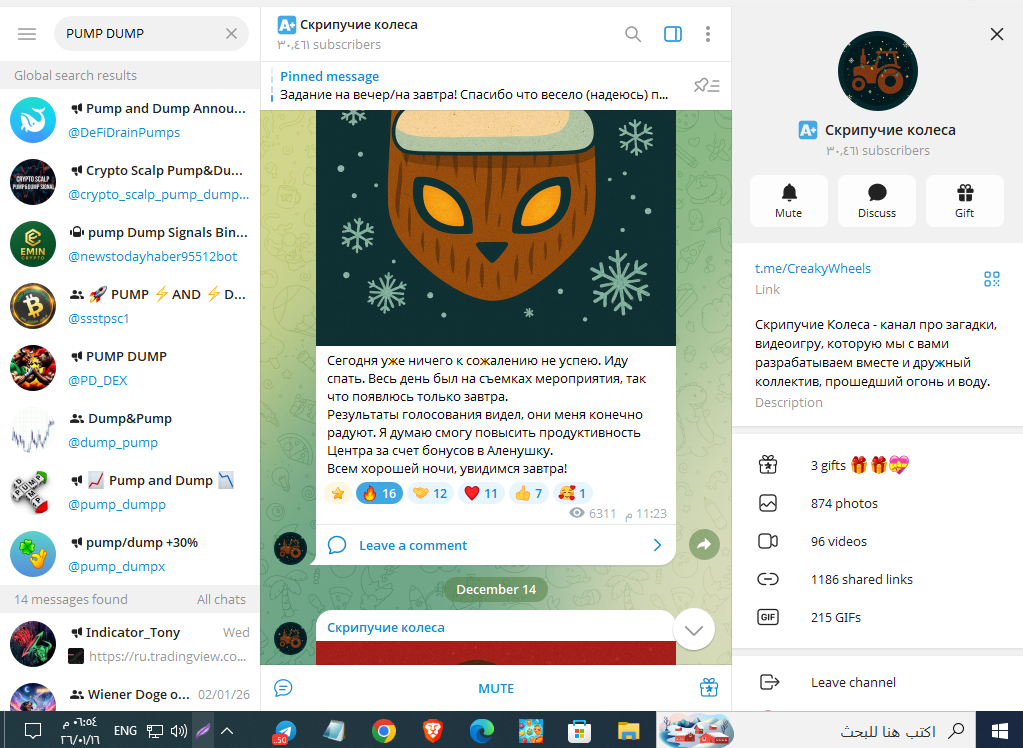Open Indicator_Tony message result

tap(130, 644)
